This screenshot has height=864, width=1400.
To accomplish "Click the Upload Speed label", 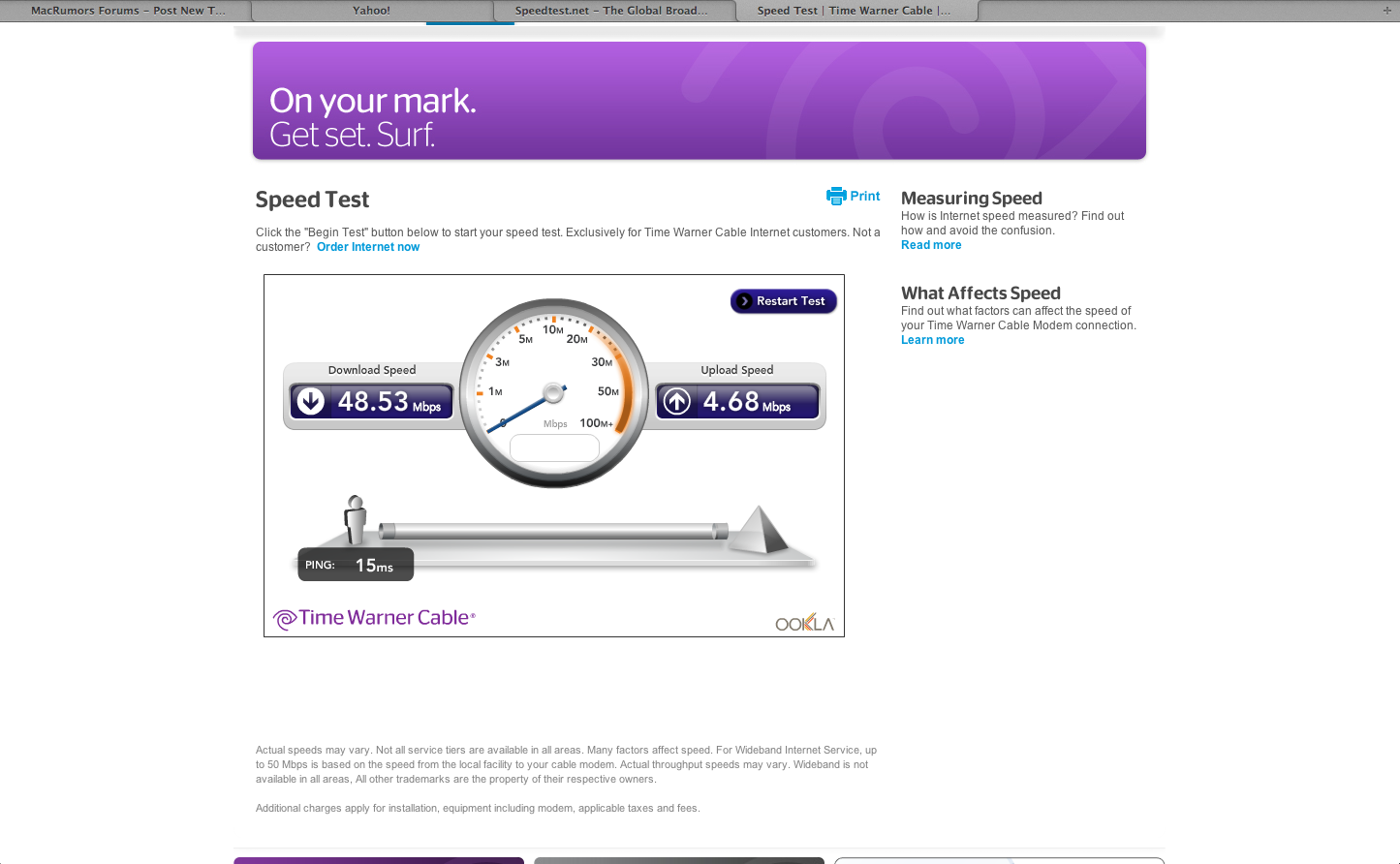I will pyautogui.click(x=737, y=370).
